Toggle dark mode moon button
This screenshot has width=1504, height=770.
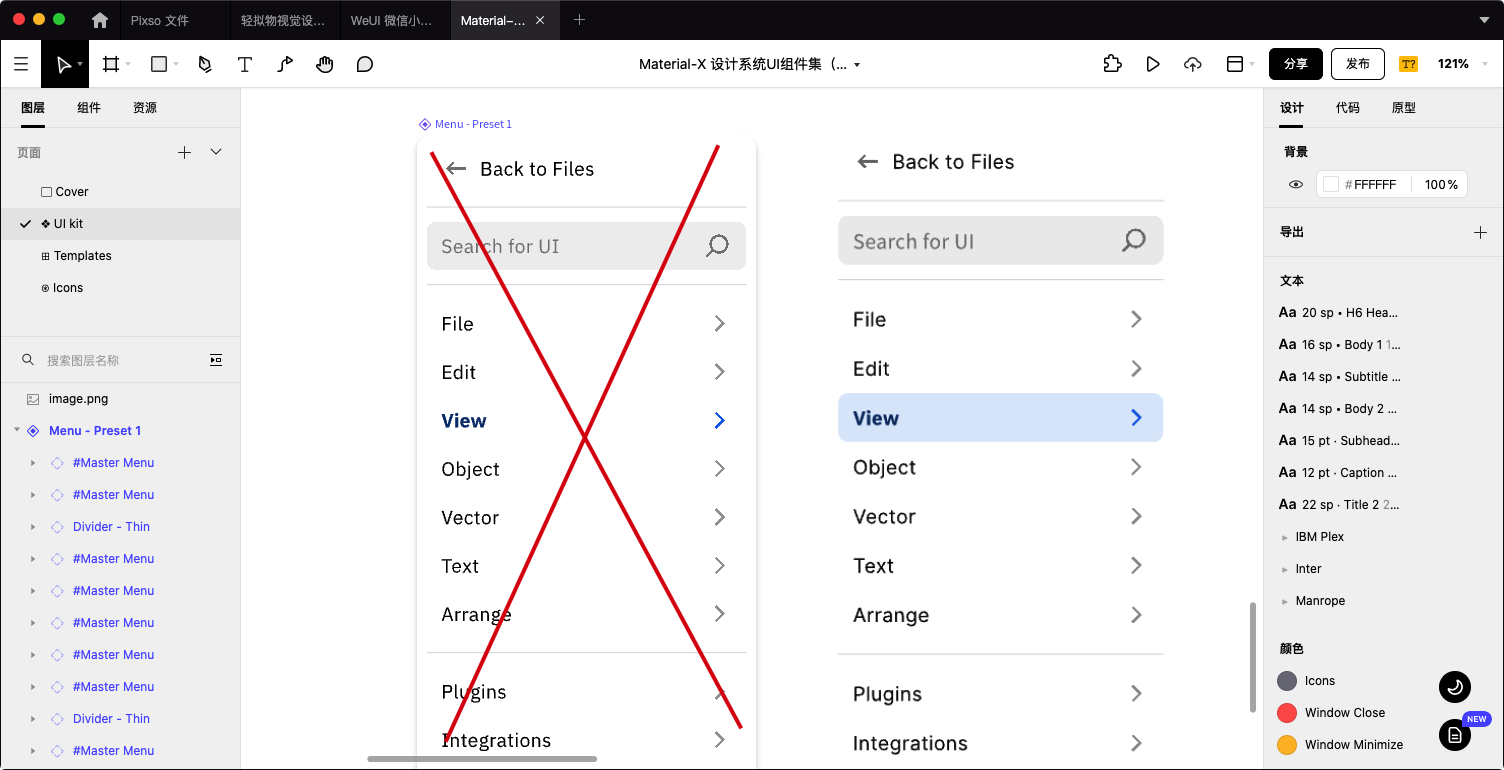pyautogui.click(x=1455, y=687)
